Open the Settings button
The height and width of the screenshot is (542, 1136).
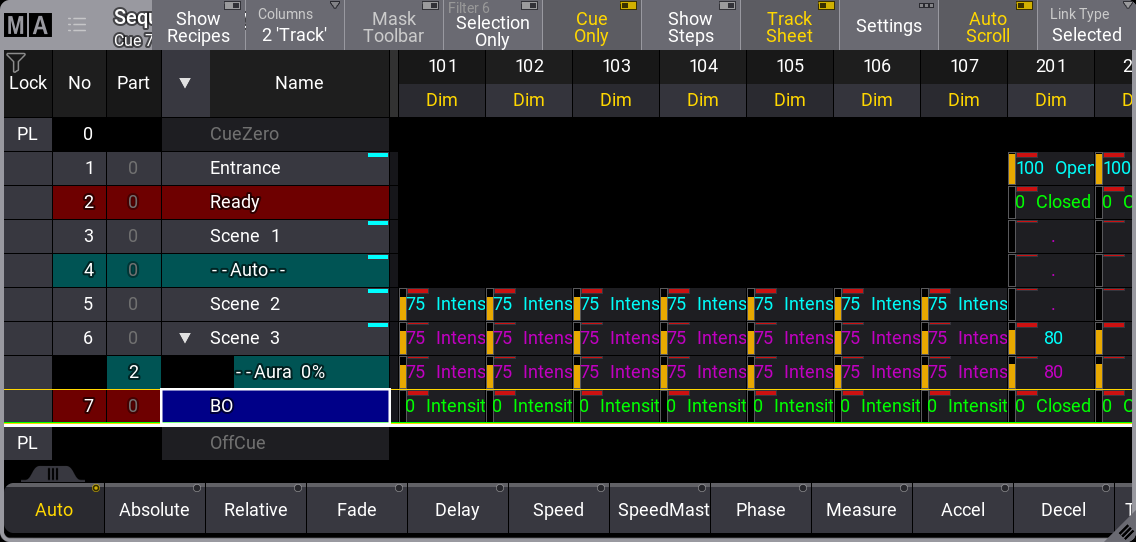888,26
